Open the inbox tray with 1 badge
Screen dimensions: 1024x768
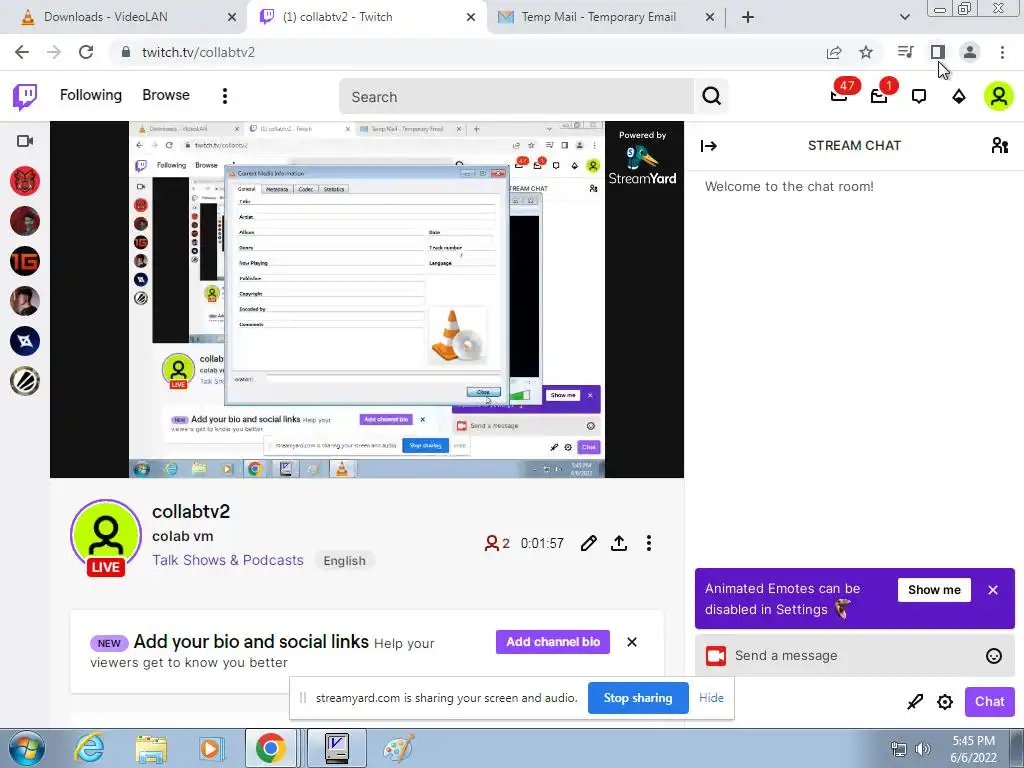(880, 95)
